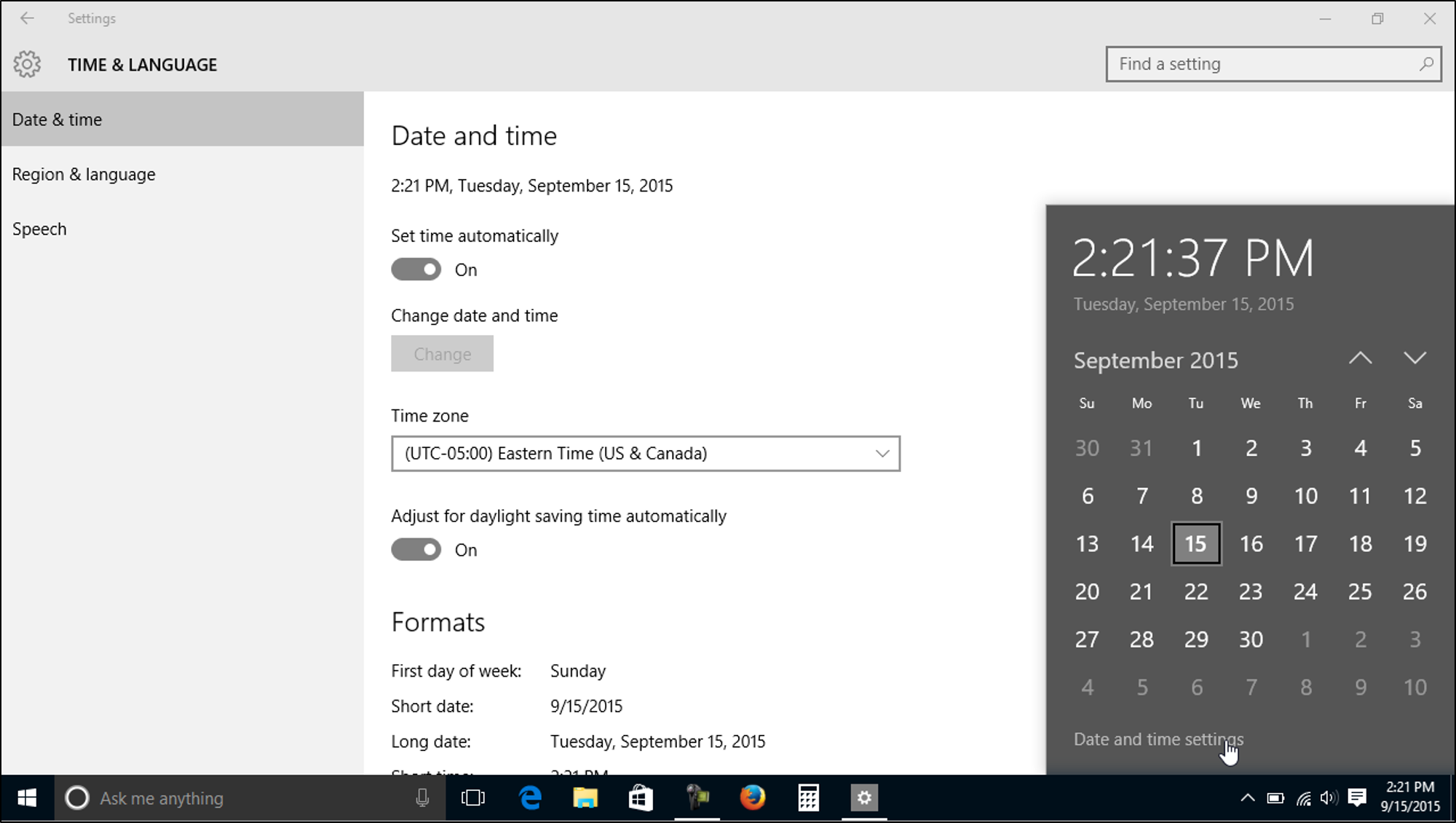The width and height of the screenshot is (1456, 823).
Task: Open Date and time settings link
Action: [x=1158, y=739]
